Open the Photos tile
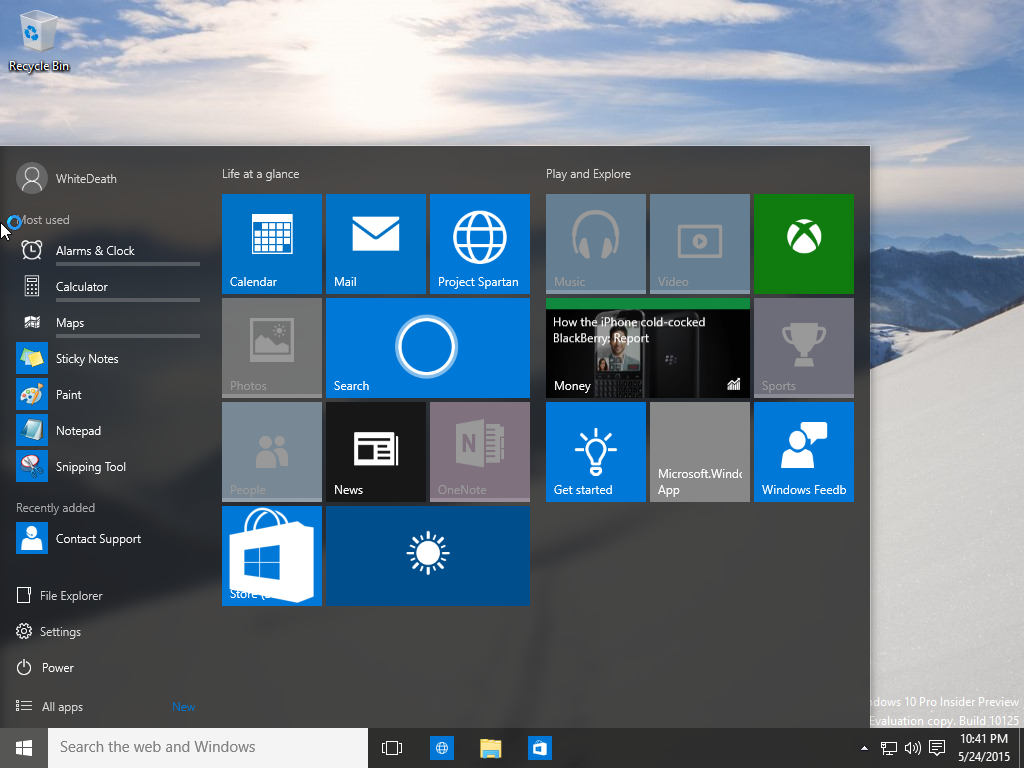This screenshot has width=1024, height=768. point(272,347)
